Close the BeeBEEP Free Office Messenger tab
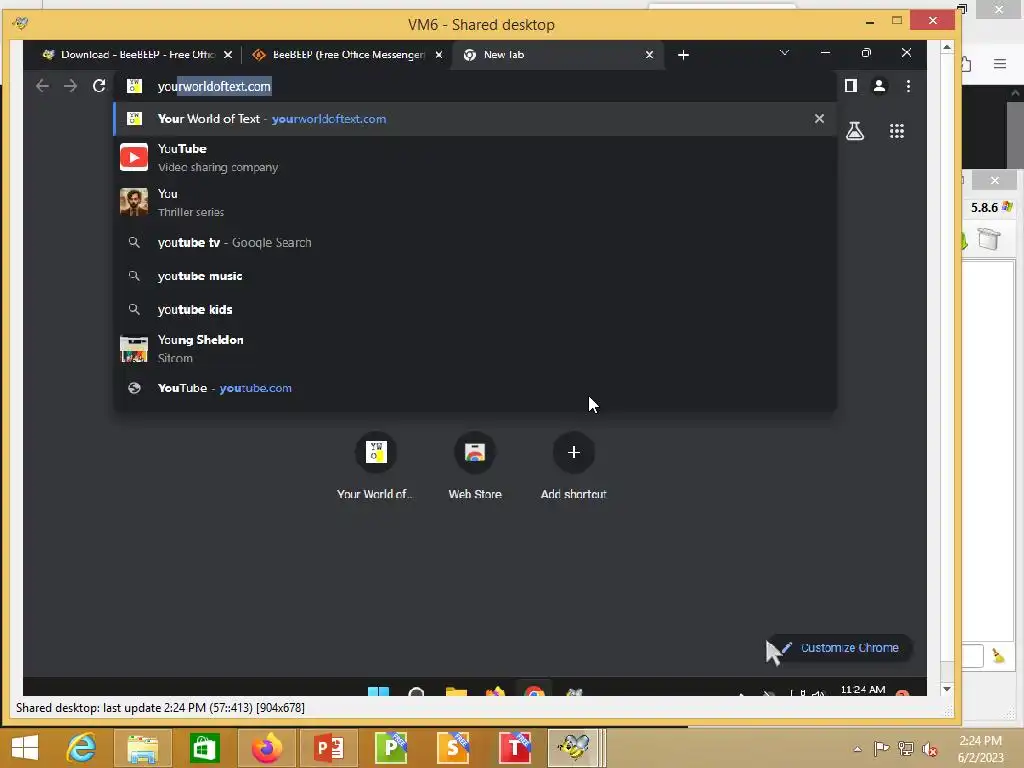 pos(439,55)
